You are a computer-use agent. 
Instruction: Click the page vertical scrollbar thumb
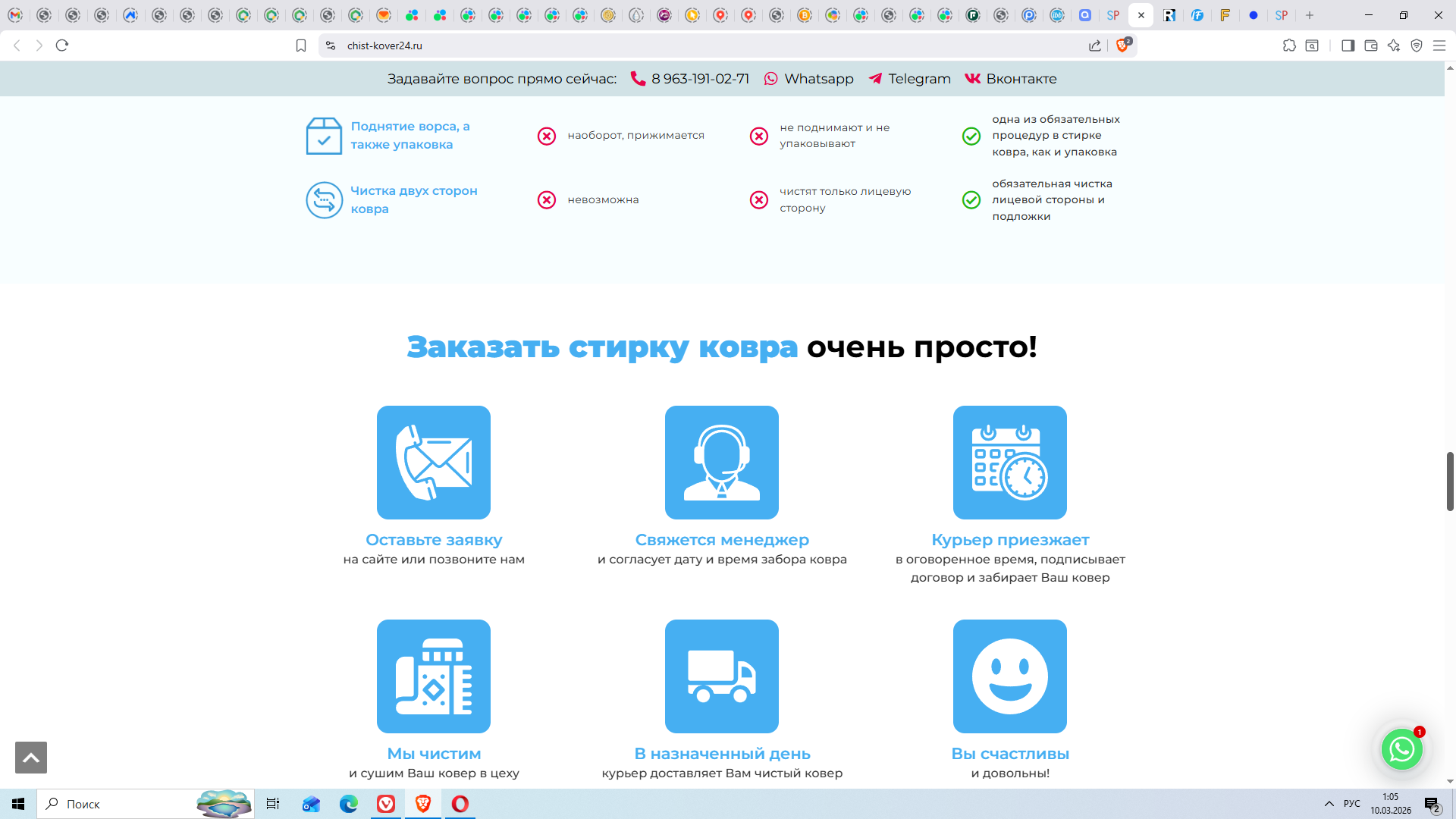(1450, 481)
